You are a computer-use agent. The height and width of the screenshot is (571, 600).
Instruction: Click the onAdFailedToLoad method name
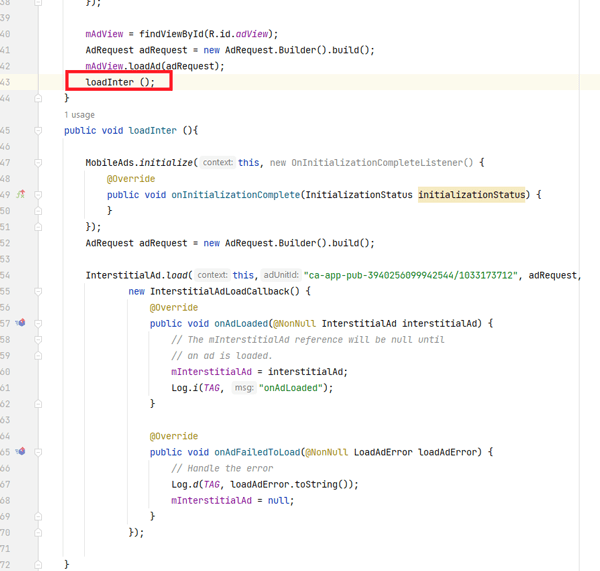[x=257, y=452]
